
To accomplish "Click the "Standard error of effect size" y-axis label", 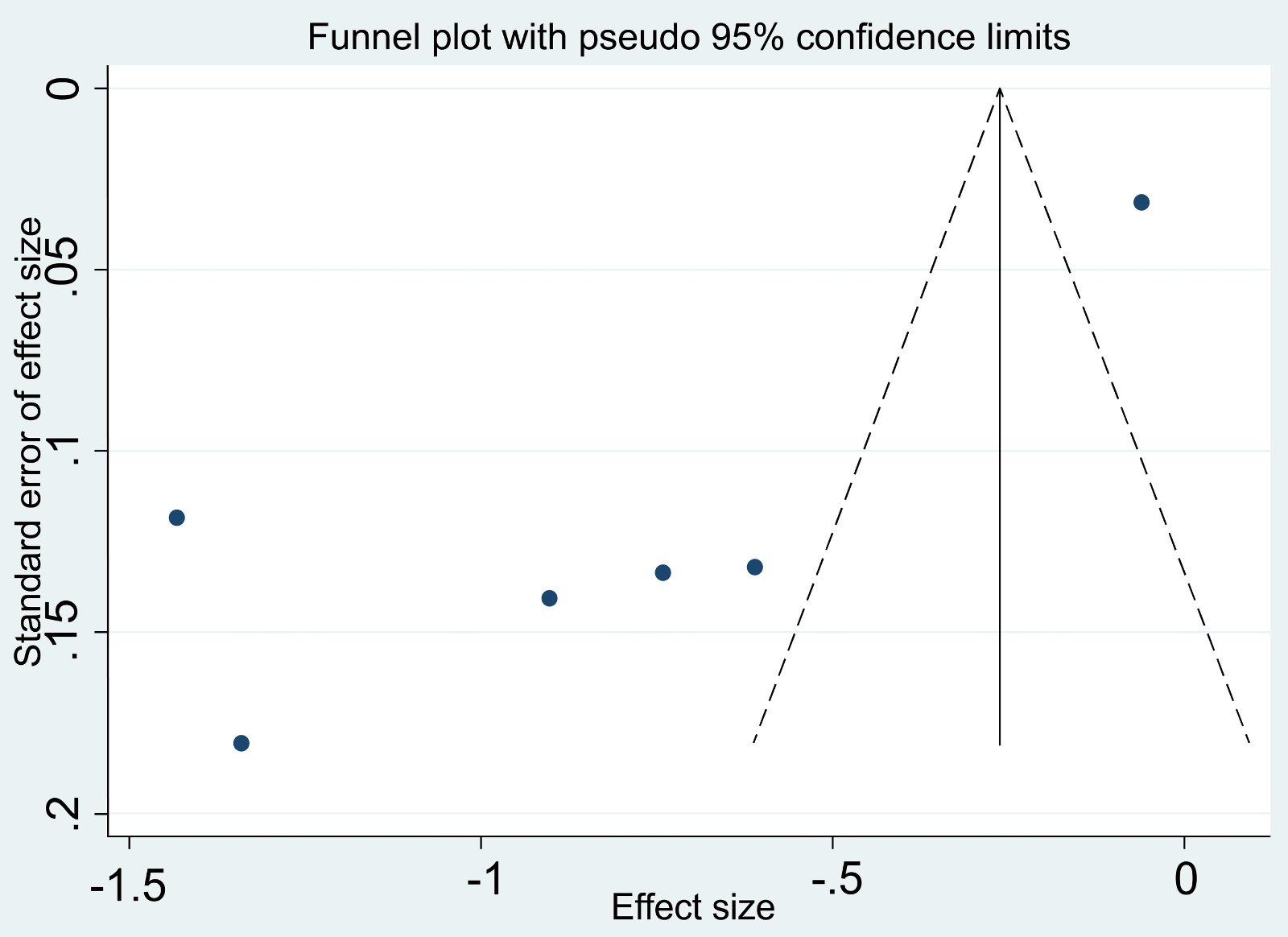I will 29,441.
